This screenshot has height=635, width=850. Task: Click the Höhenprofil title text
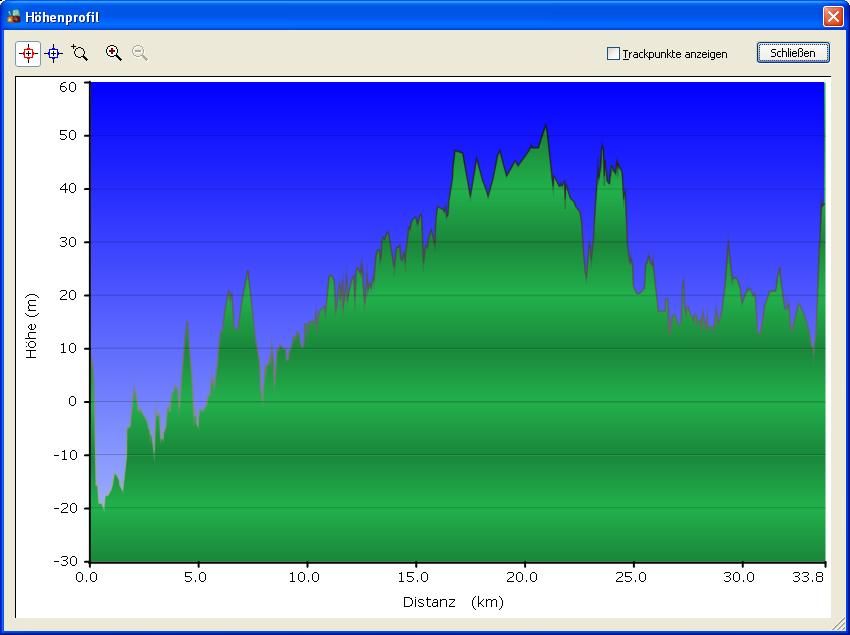62,17
